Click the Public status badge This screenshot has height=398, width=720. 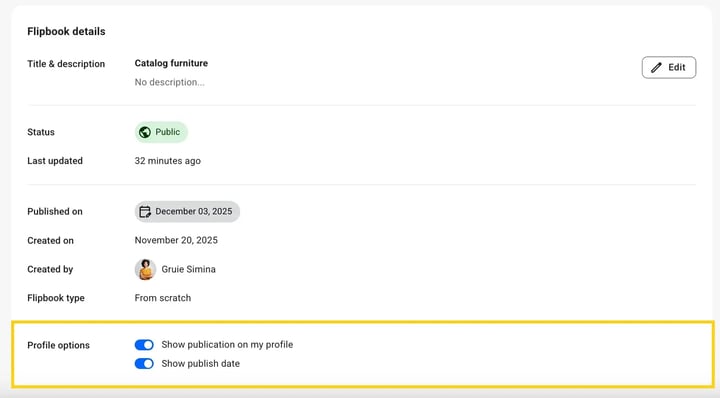(161, 132)
